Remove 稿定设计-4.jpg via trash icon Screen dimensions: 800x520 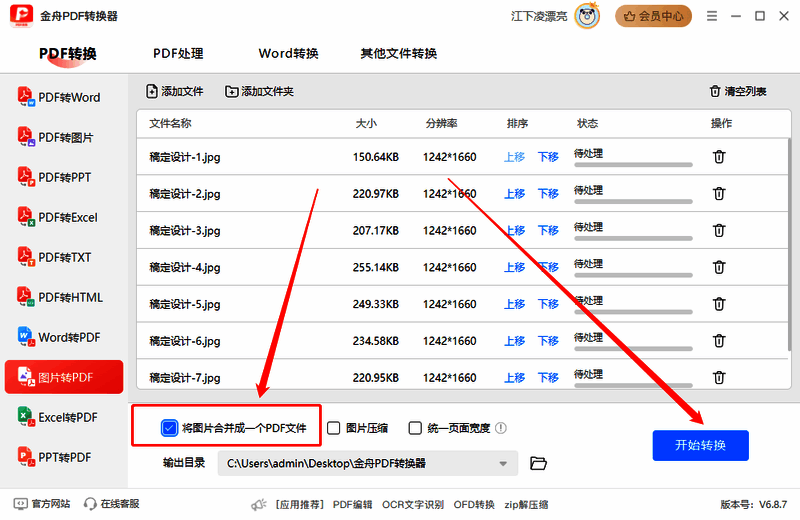click(719, 267)
